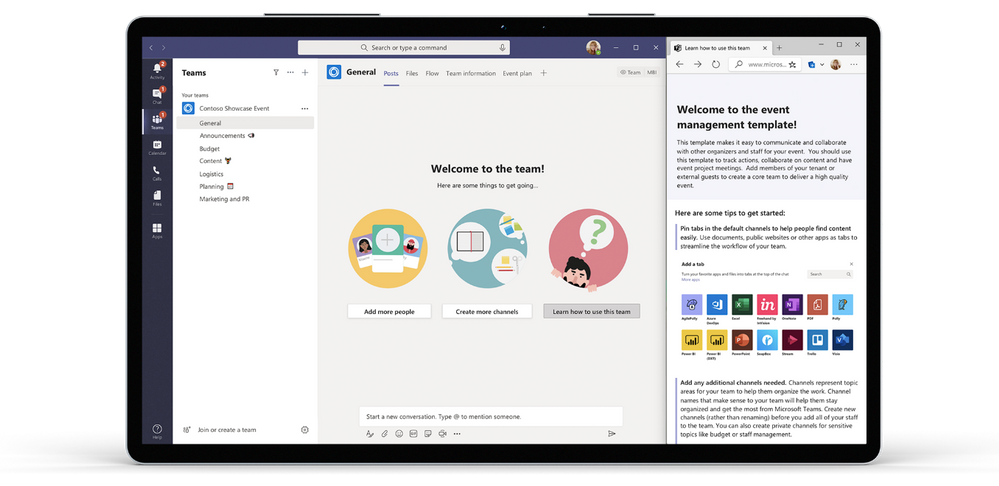Click the Search or type a command box
The height and width of the screenshot is (486, 999).
coord(403,48)
